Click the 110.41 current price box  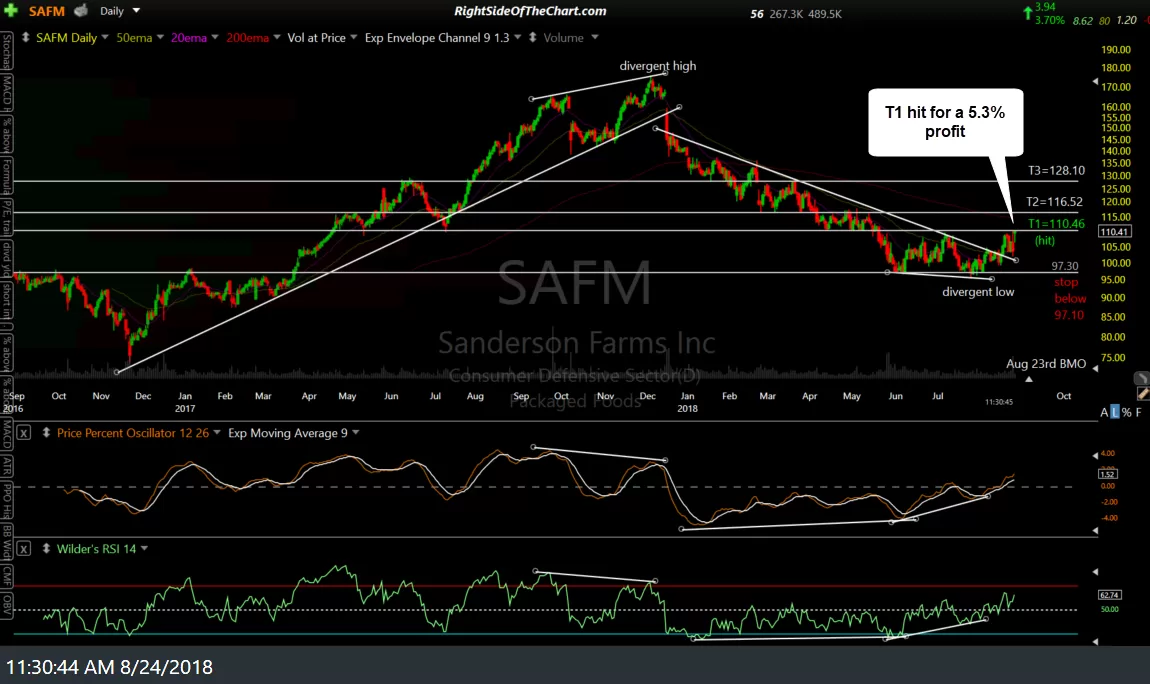(1114, 232)
